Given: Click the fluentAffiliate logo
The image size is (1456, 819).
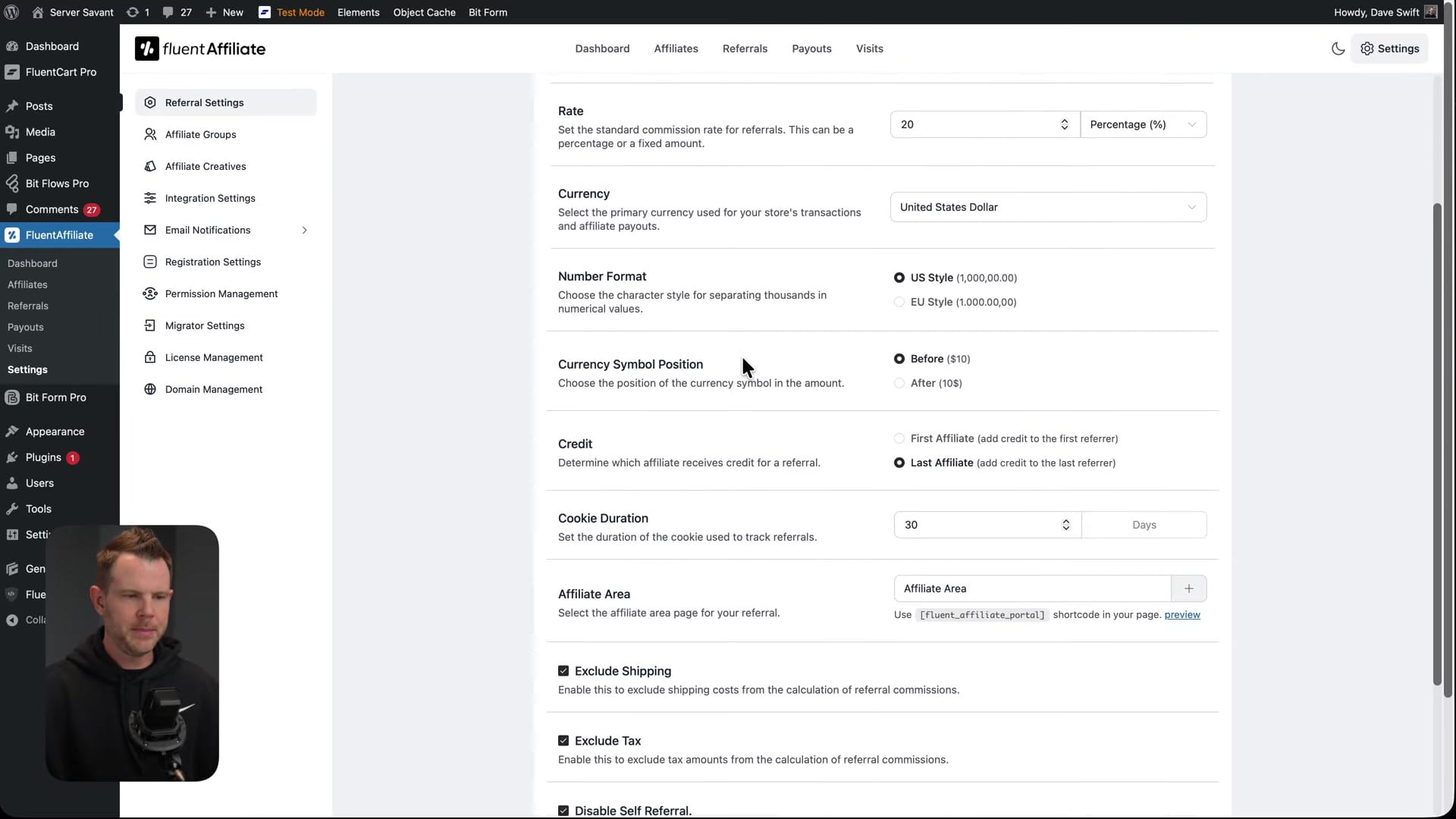Looking at the screenshot, I should coord(200,49).
